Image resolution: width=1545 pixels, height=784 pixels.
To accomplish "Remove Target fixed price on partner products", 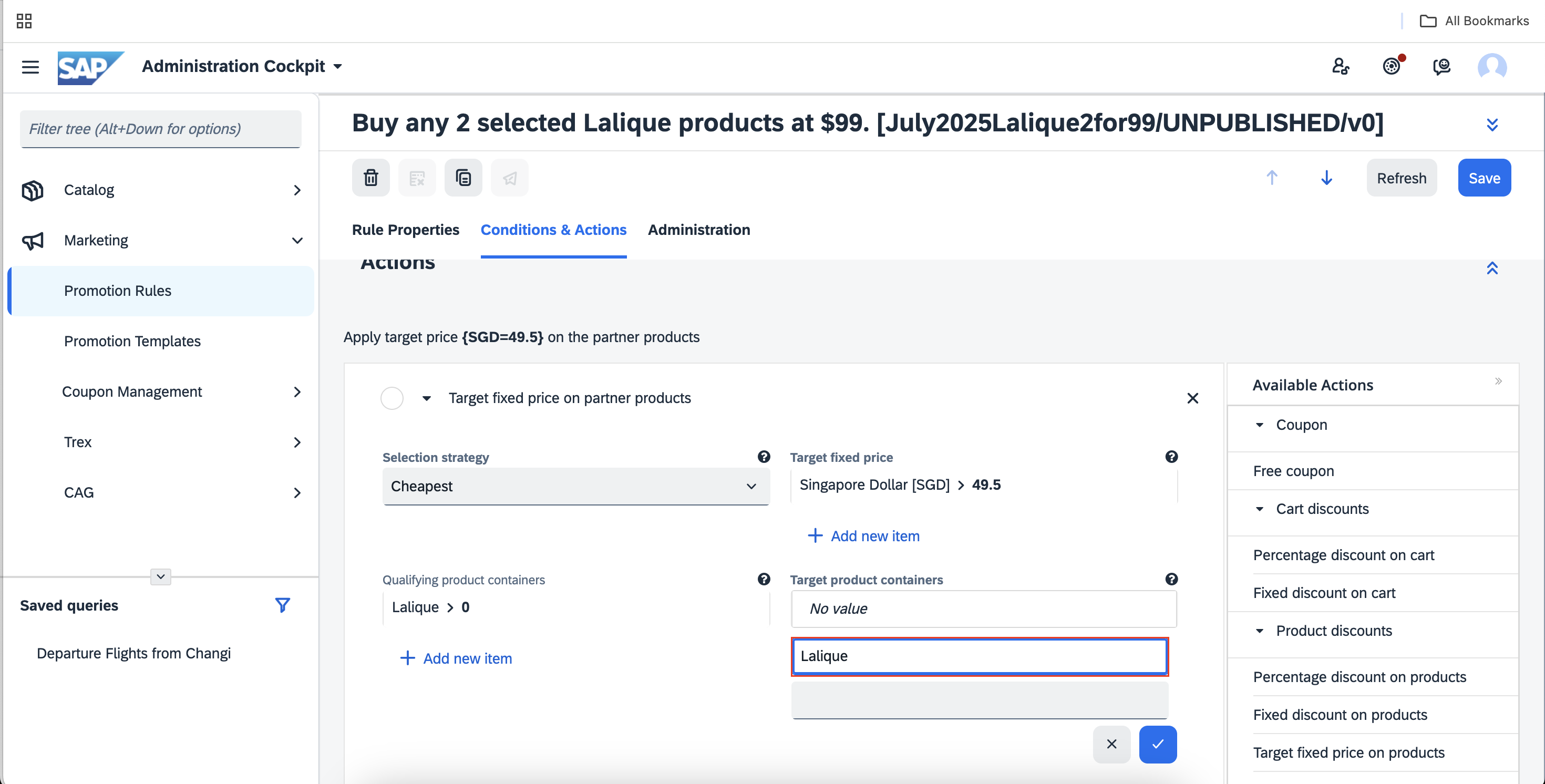I will click(1192, 398).
